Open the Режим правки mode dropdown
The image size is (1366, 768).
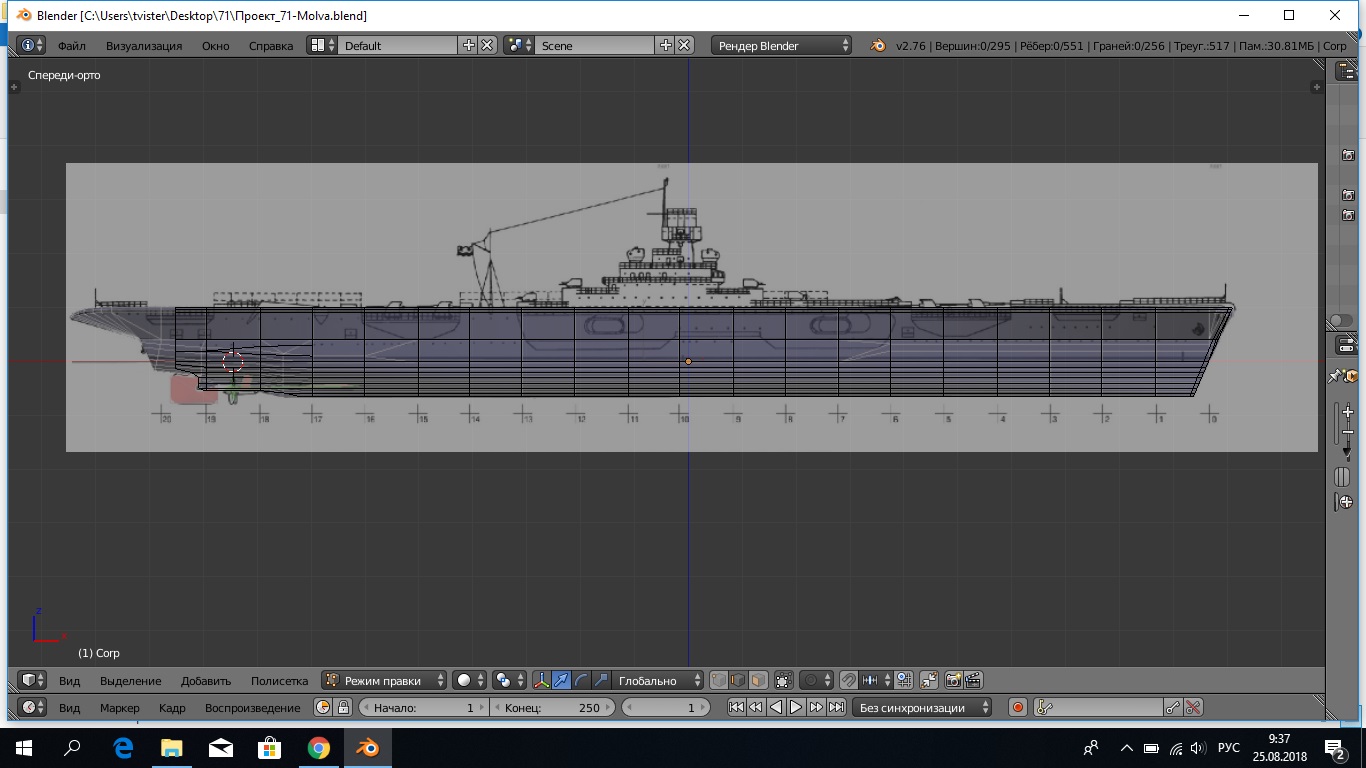[x=385, y=681]
